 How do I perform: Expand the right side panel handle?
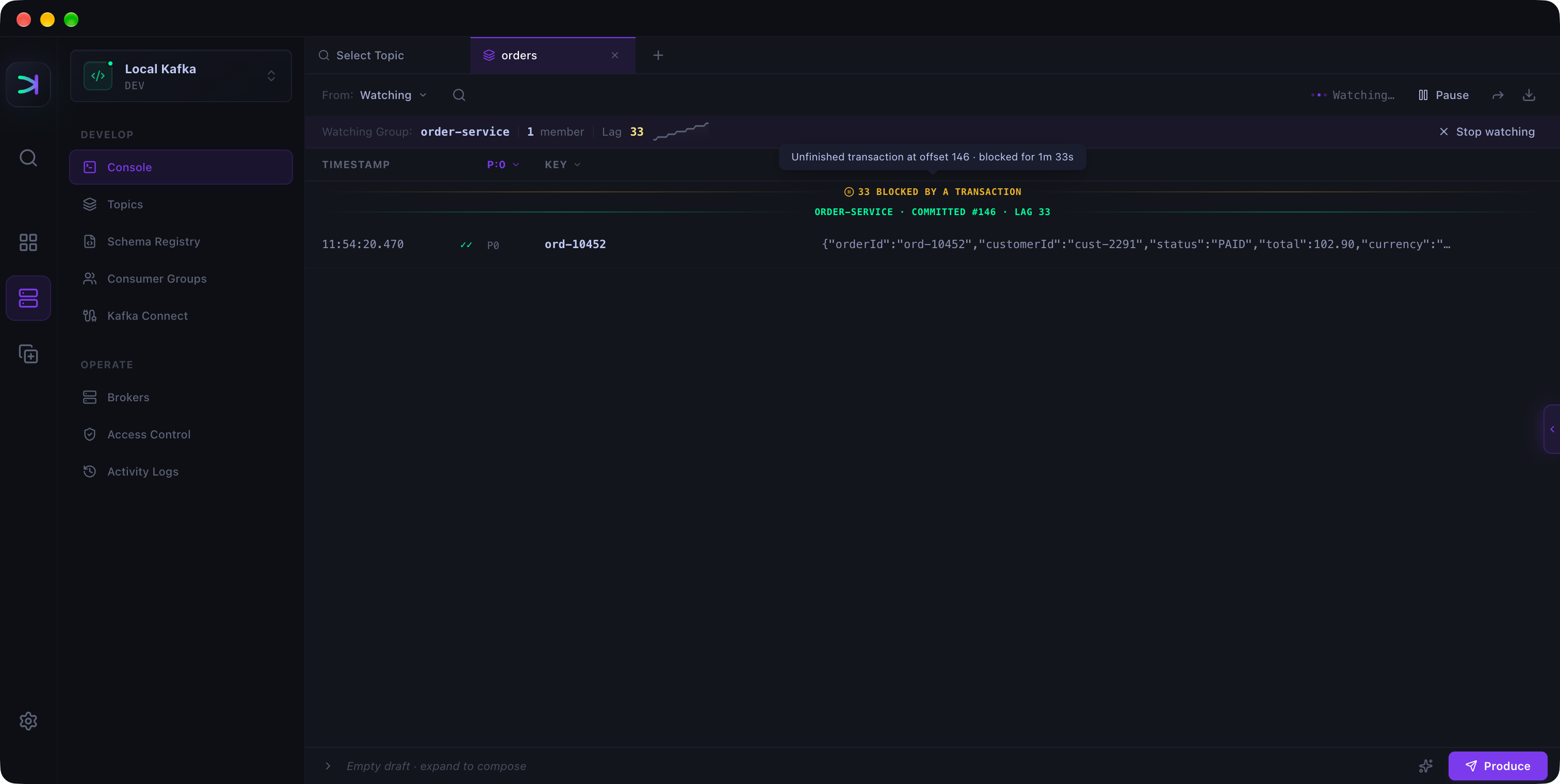click(x=1552, y=429)
